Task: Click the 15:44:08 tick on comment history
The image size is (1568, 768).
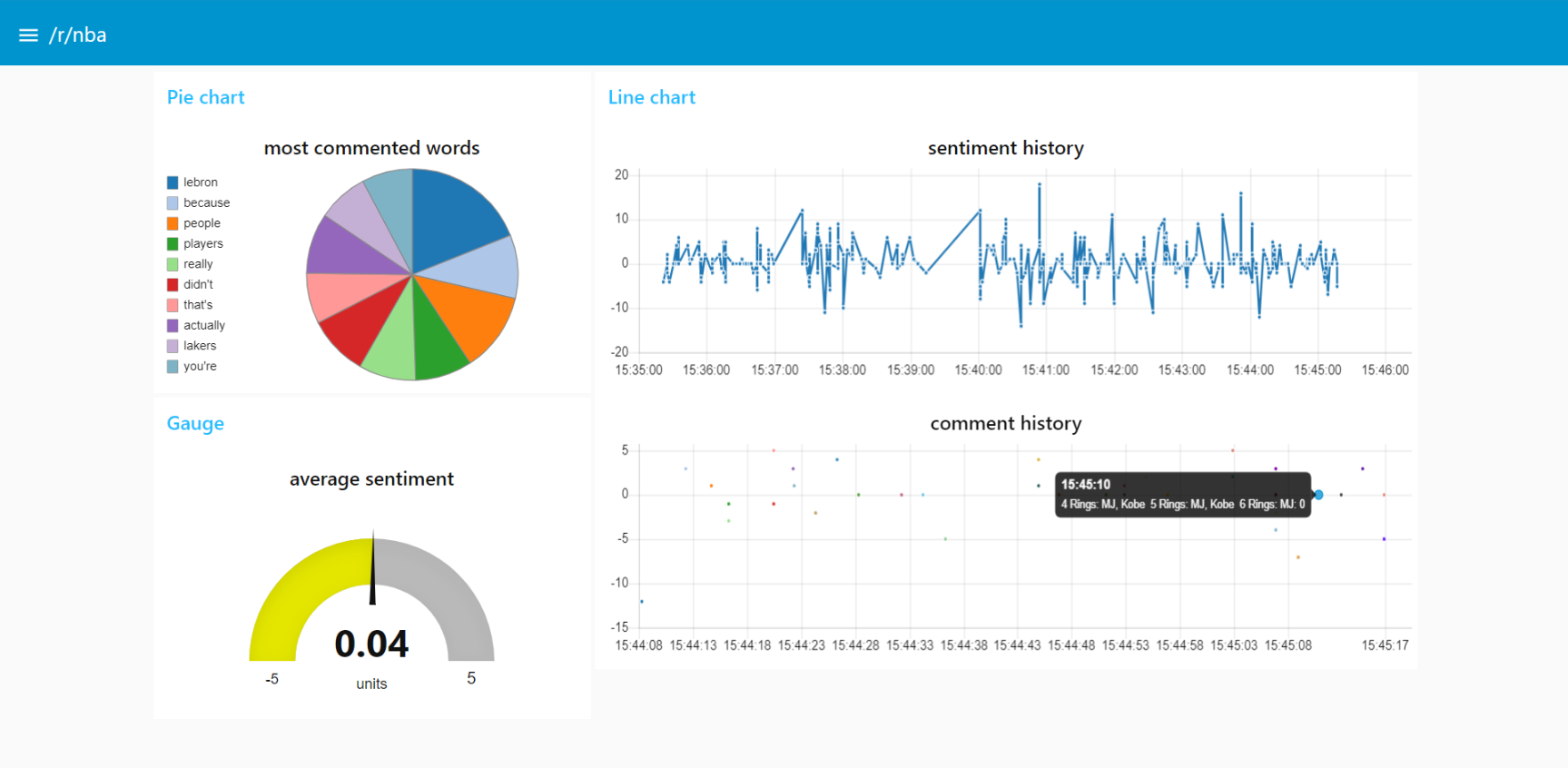Action: [639, 646]
